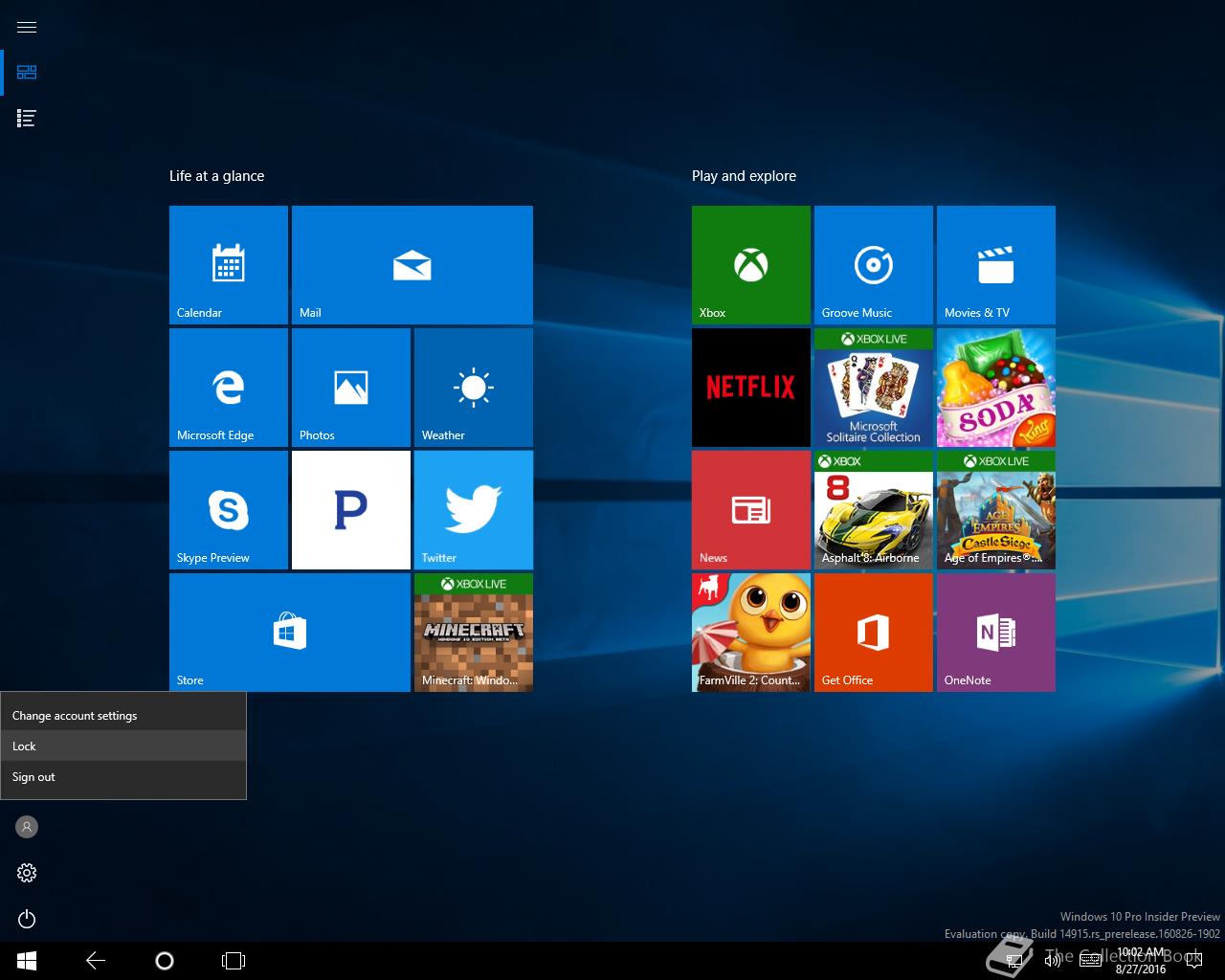Viewport: 1225px width, 980px height.
Task: Click the Power button icon
Action: point(27,920)
